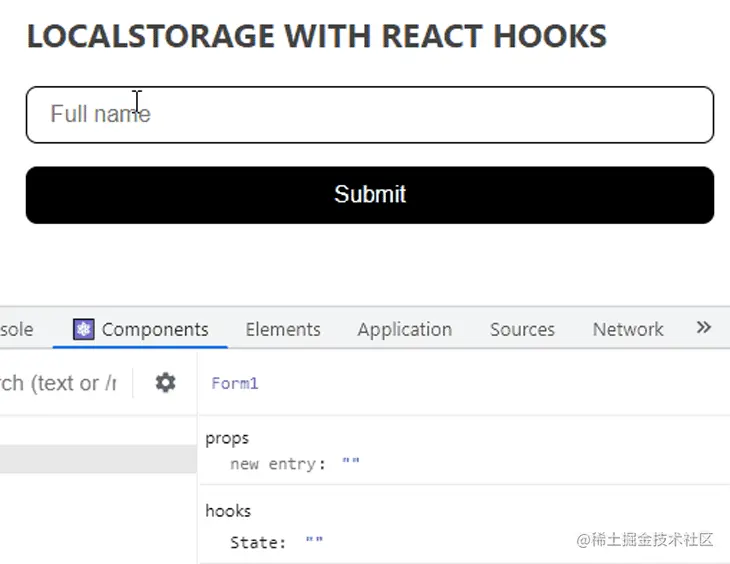Click the props section heading
Viewport: 730px width, 564px height.
227,438
